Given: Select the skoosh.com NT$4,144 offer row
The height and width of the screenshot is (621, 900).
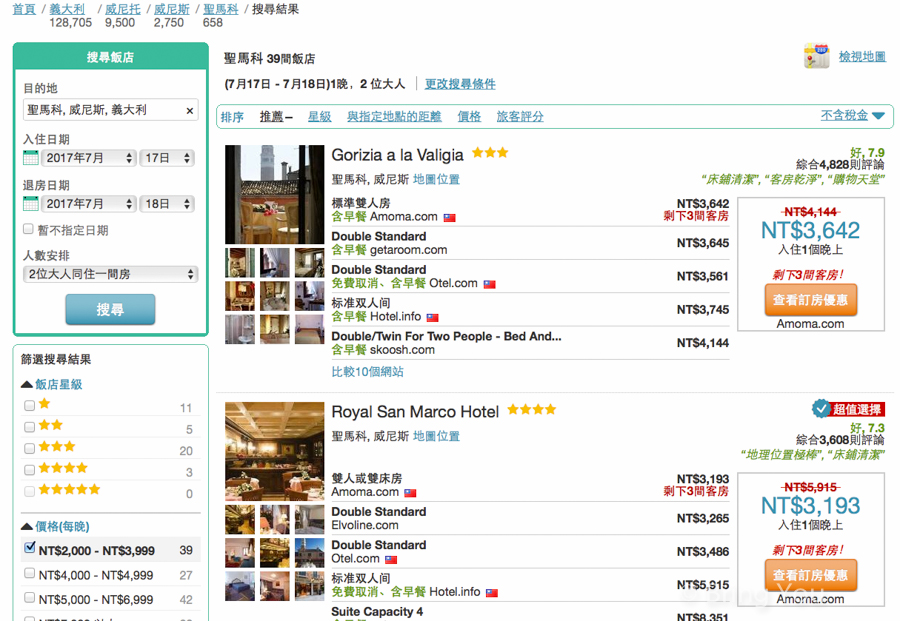Looking at the screenshot, I should coord(530,343).
